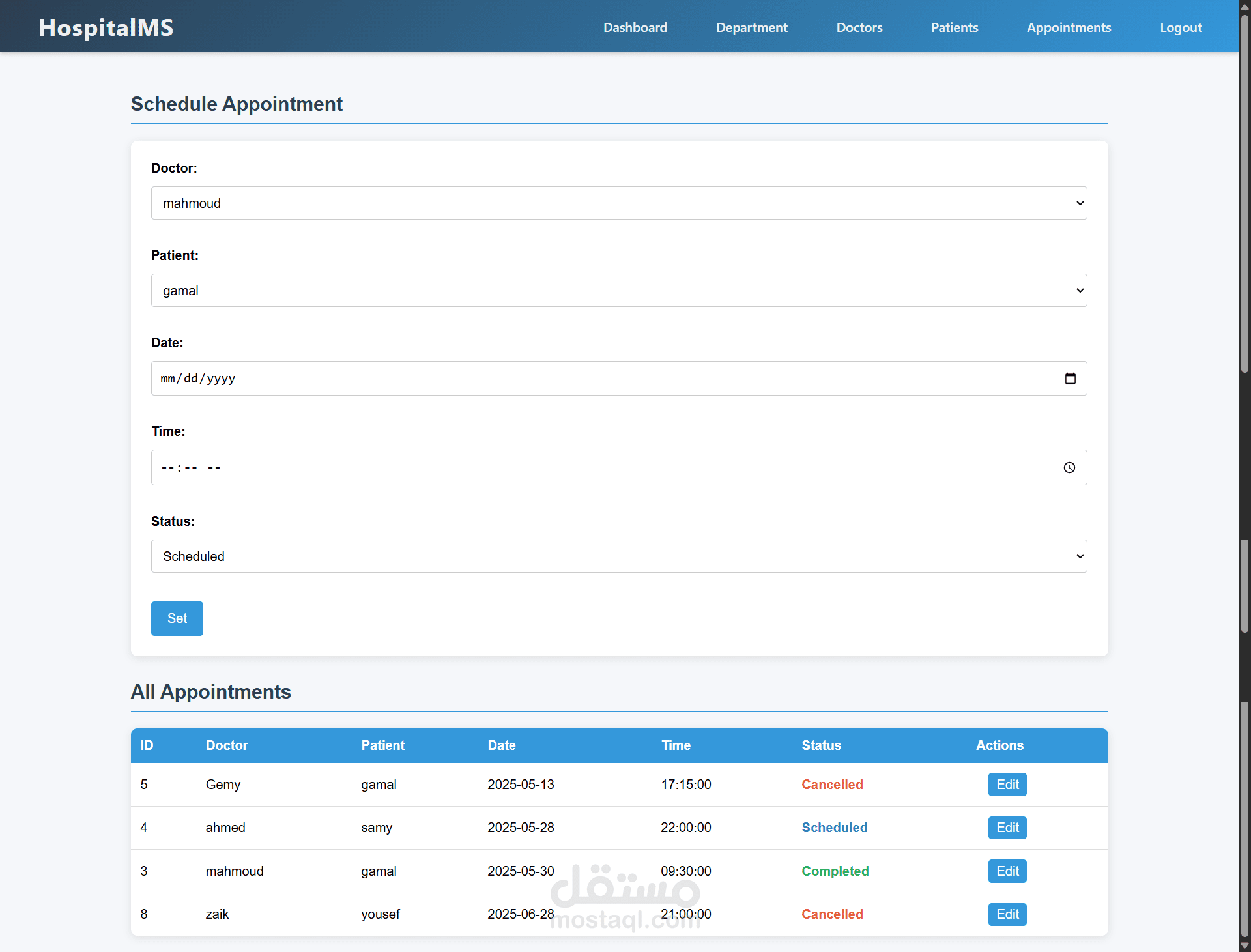Click time 09:30:00 in the table
Viewport: 1251px width, 952px height.
click(x=686, y=871)
